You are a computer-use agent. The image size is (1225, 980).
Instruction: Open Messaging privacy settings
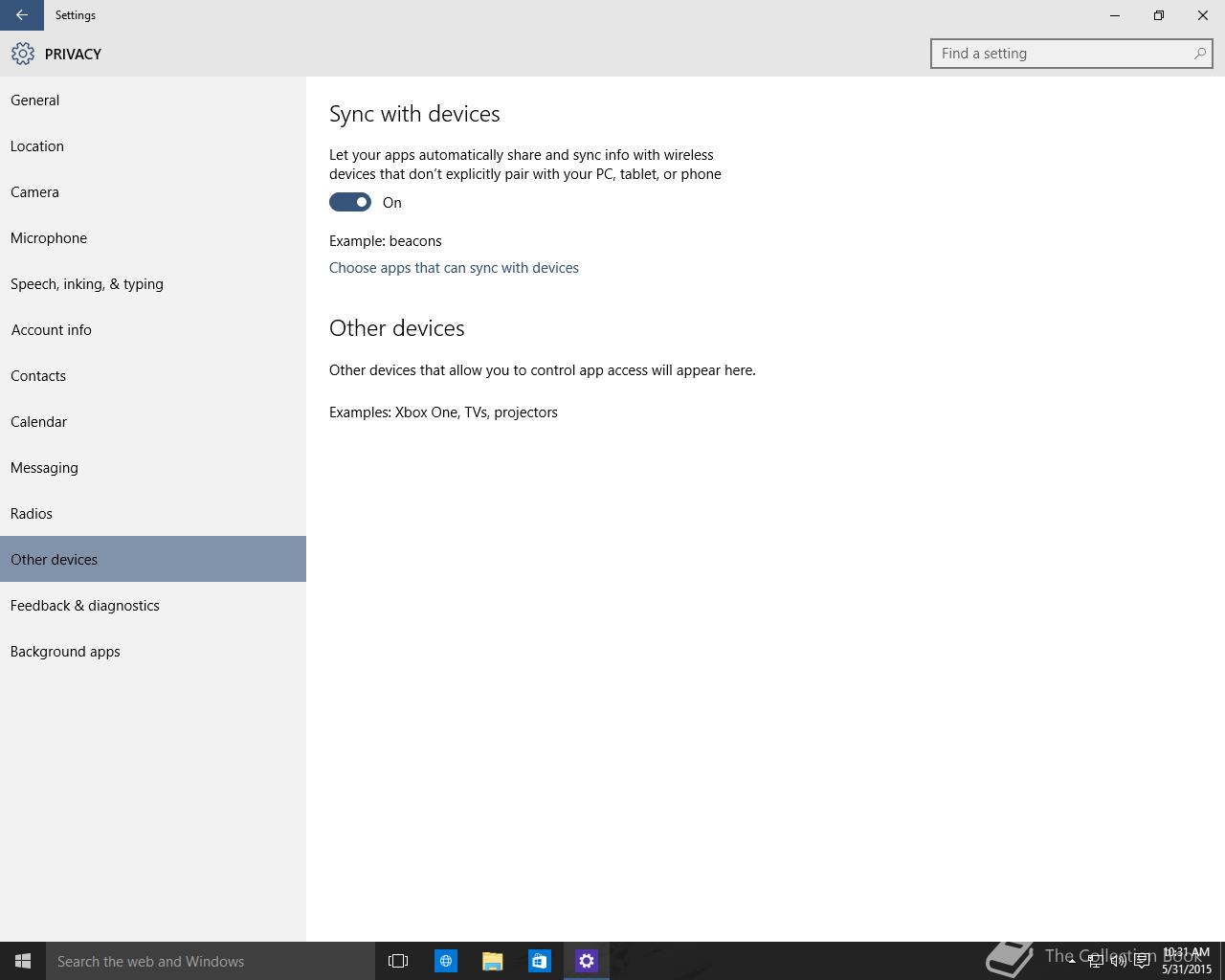point(153,467)
